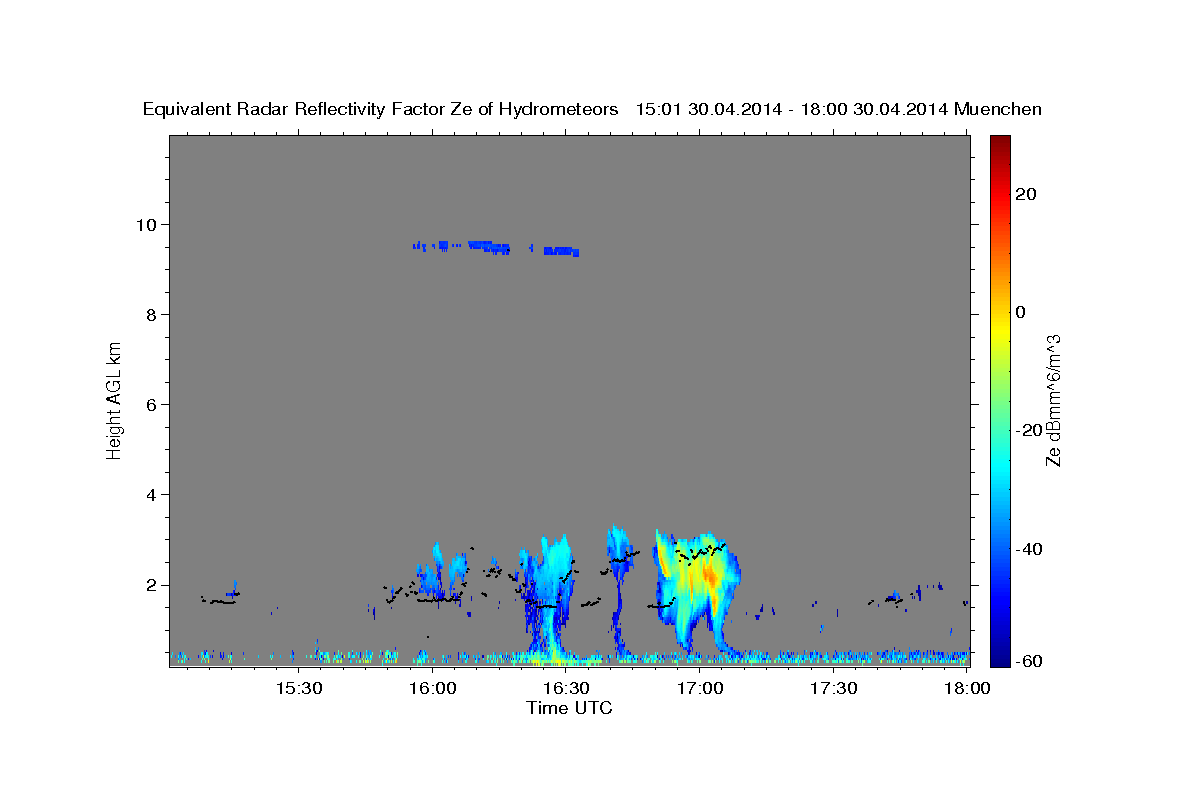Click the orange-yellow high reflectivity cloud core near 17:00
This screenshot has height=800, width=1200.
point(708,577)
